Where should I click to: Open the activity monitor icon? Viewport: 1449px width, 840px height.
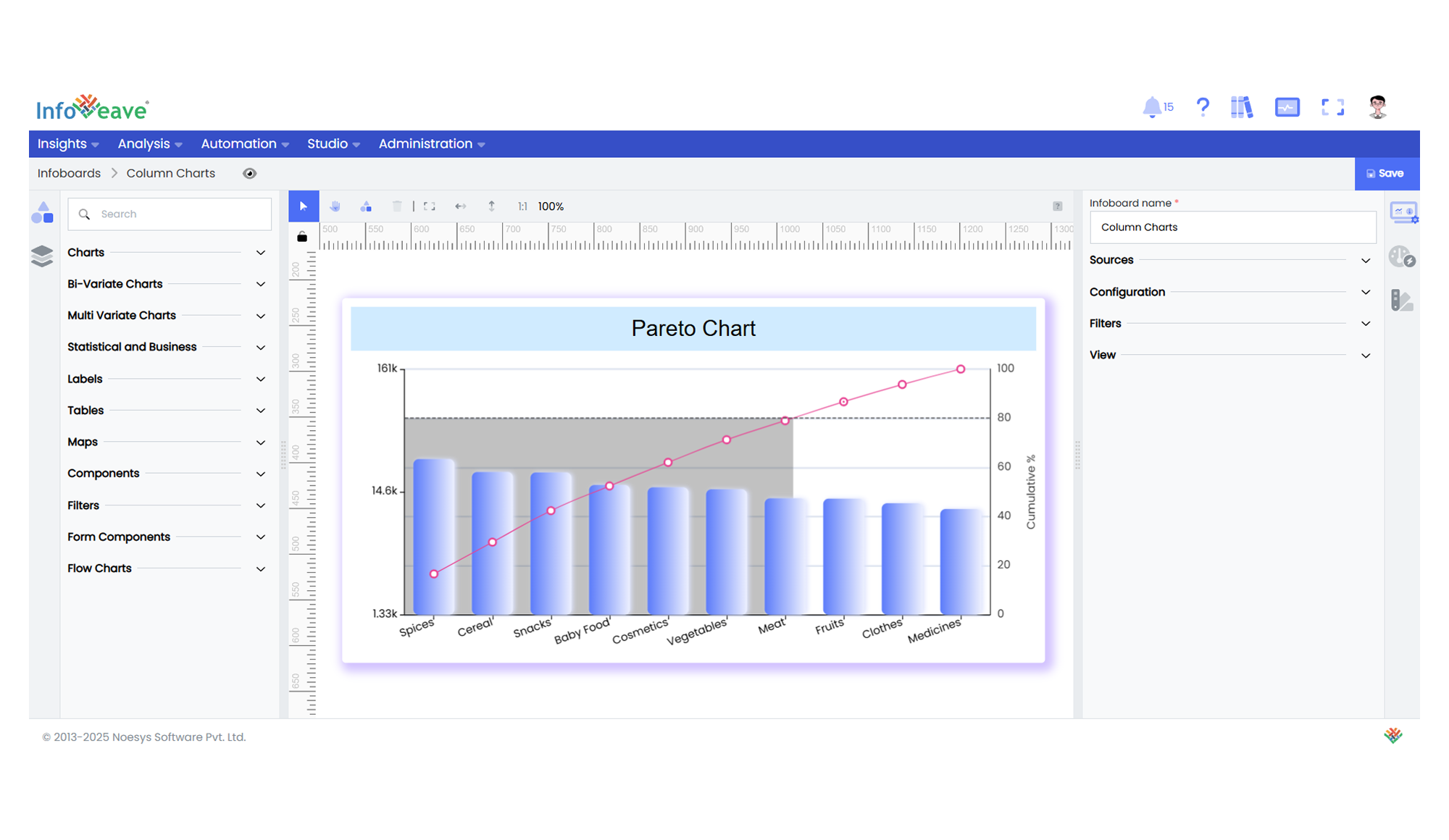pos(1287,107)
